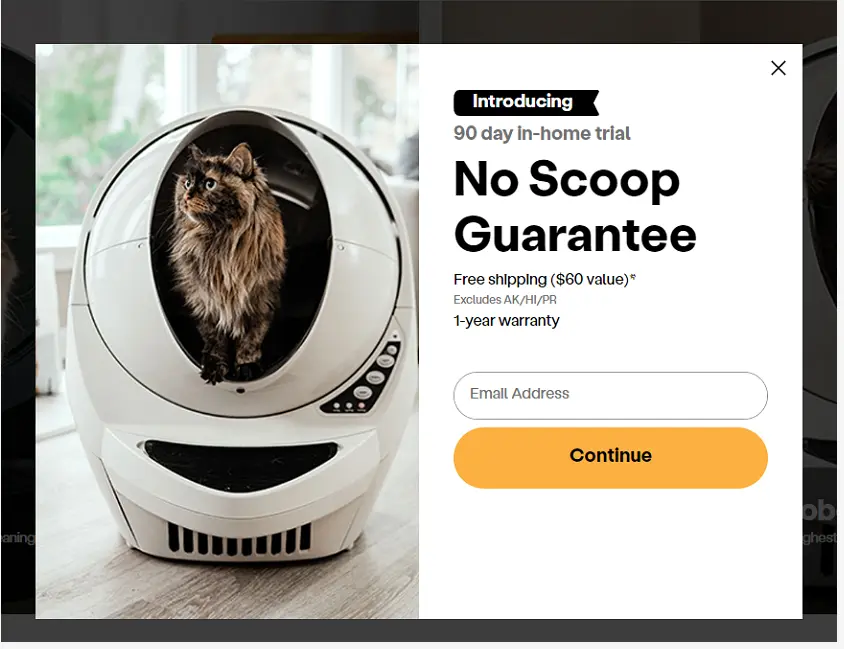Click the Email Address input field

tap(610, 396)
